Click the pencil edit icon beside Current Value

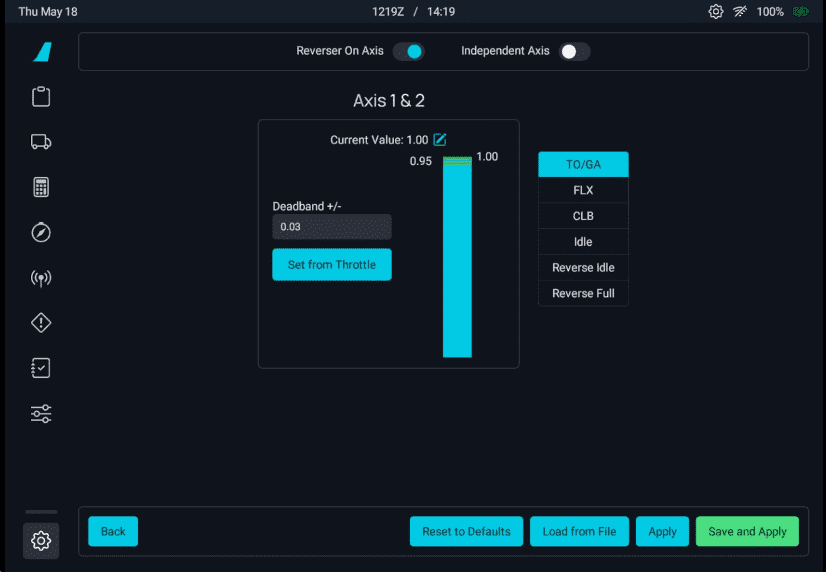pos(440,139)
